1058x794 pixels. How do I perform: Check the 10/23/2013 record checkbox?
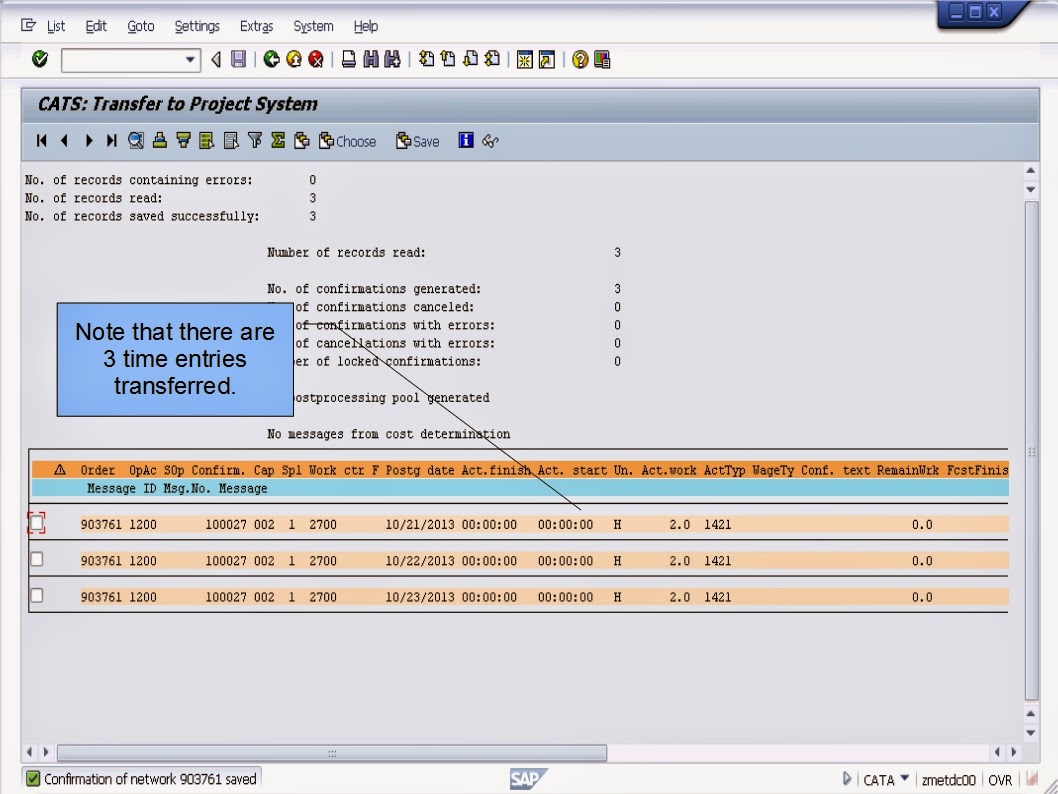(x=36, y=596)
